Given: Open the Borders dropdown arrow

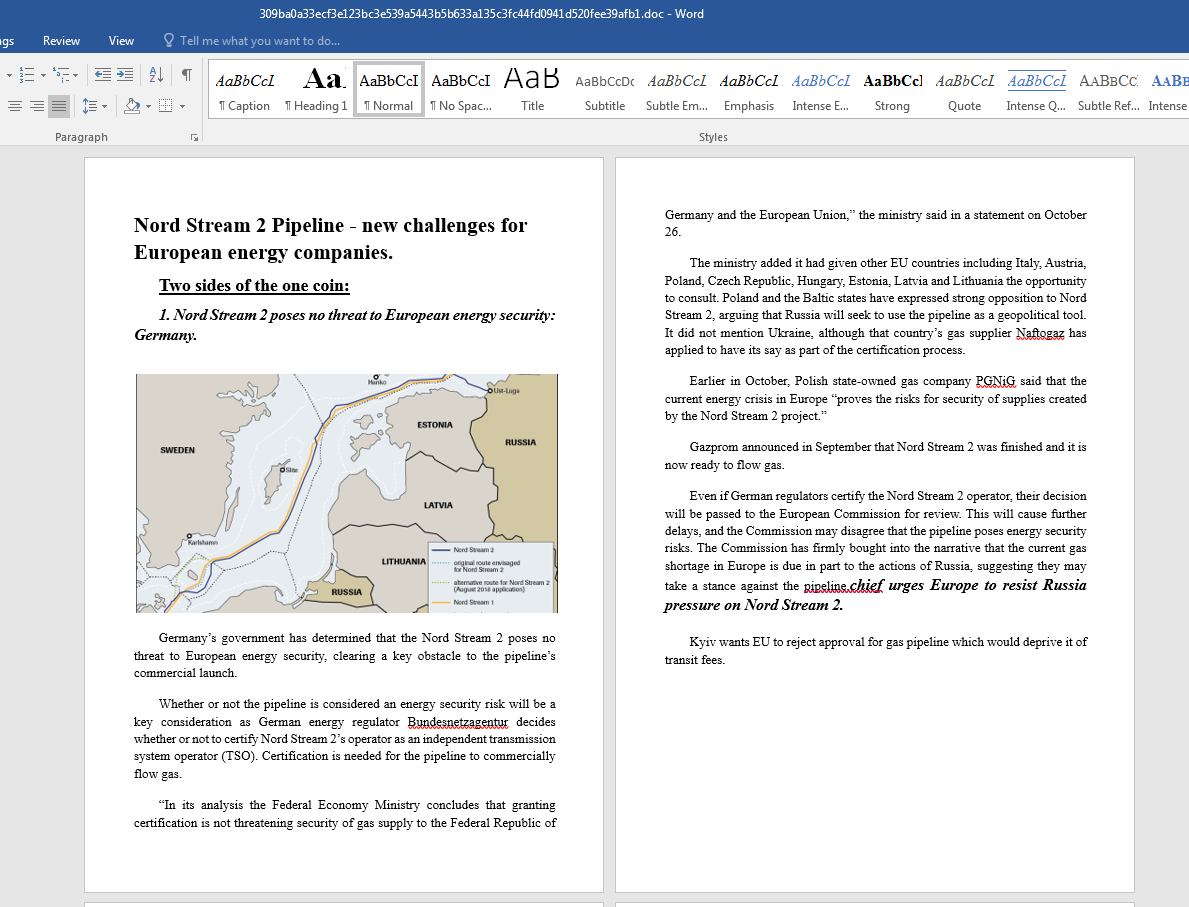Looking at the screenshot, I should [x=182, y=106].
